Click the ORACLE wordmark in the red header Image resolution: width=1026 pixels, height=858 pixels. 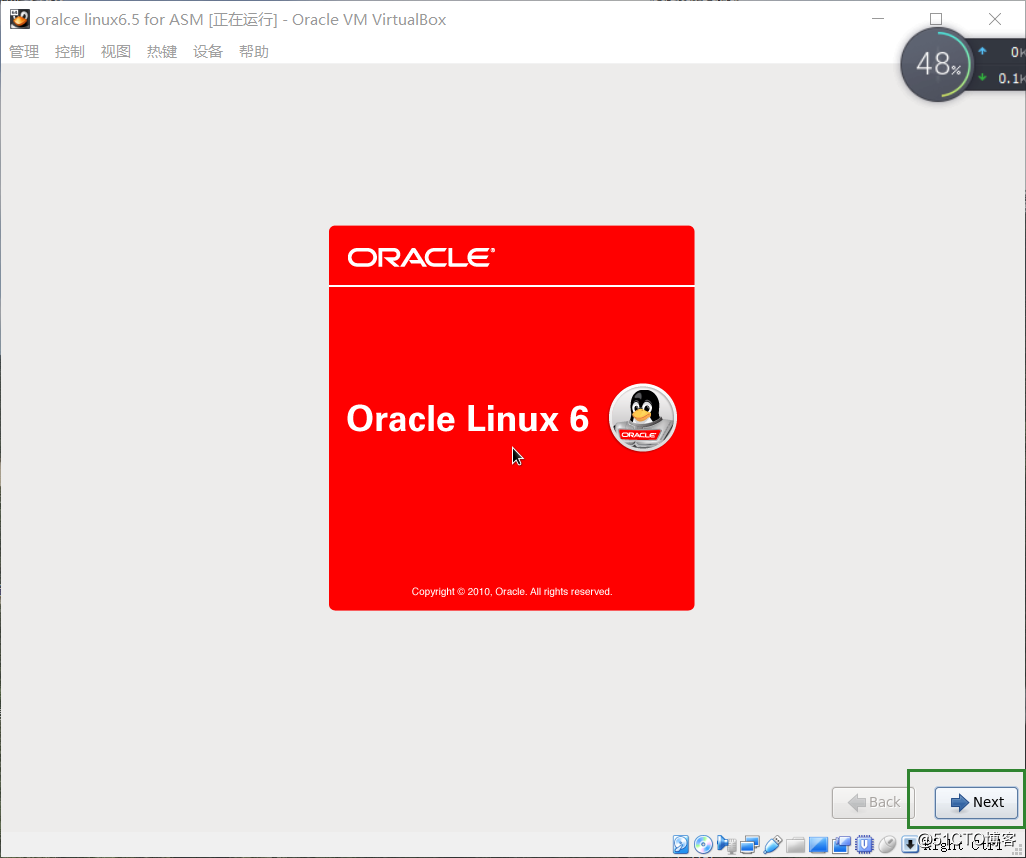(421, 257)
